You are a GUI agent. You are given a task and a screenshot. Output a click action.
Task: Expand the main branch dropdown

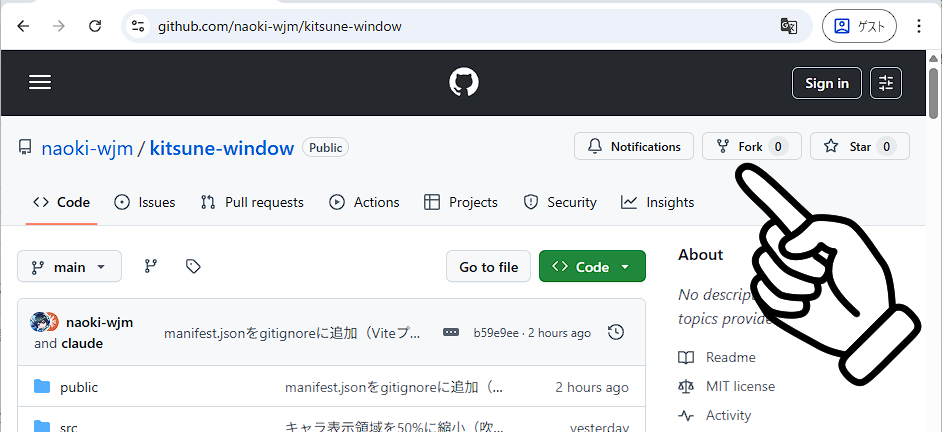pos(70,266)
